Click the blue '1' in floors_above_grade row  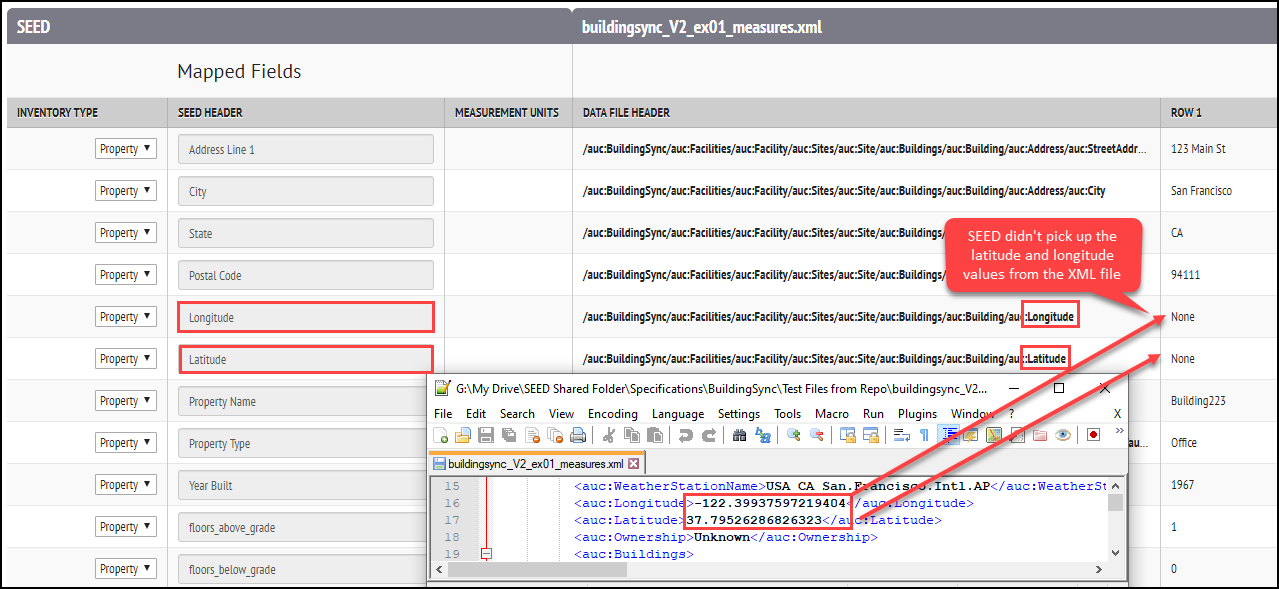point(1172,526)
